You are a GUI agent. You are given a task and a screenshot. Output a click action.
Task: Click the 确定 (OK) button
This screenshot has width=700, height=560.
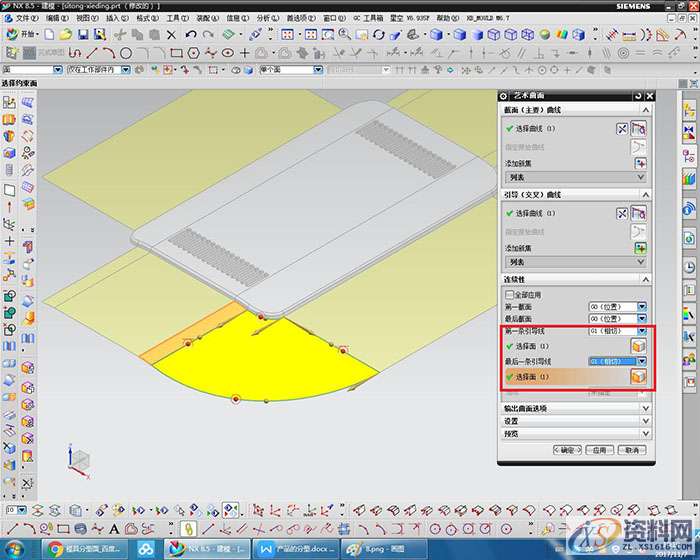click(568, 450)
